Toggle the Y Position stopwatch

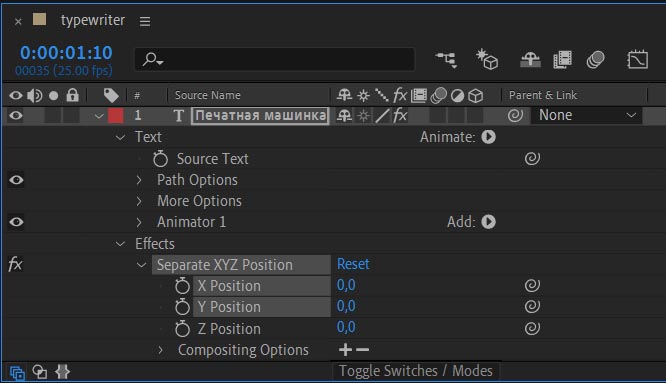pos(182,307)
